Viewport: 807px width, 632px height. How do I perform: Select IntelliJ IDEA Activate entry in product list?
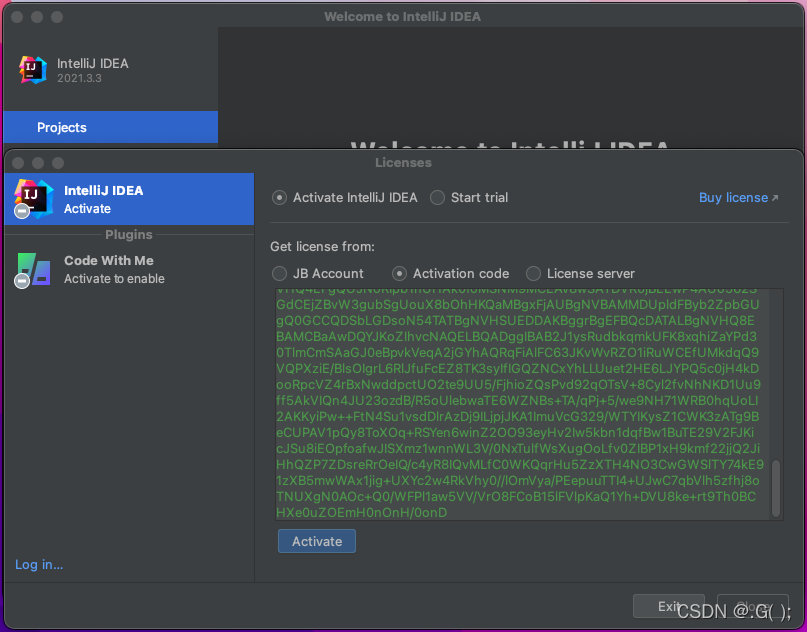(x=129, y=199)
